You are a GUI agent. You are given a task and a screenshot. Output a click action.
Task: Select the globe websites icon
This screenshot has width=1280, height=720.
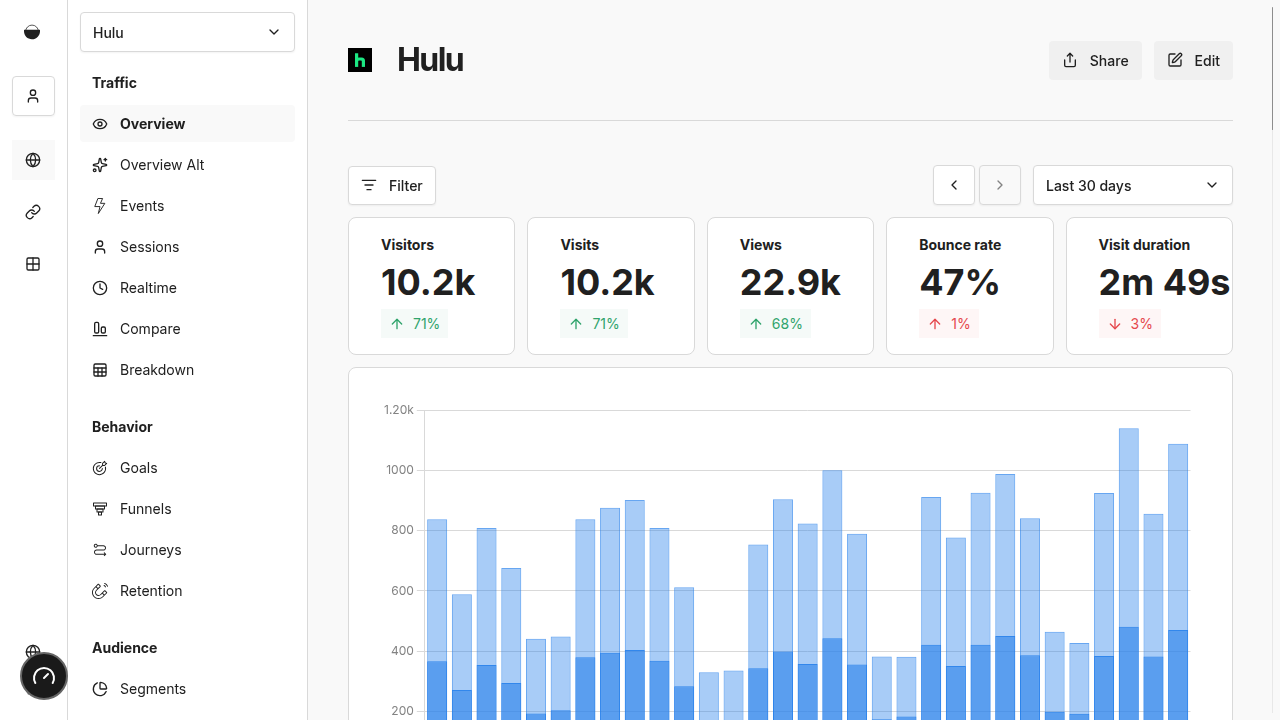coord(33,160)
